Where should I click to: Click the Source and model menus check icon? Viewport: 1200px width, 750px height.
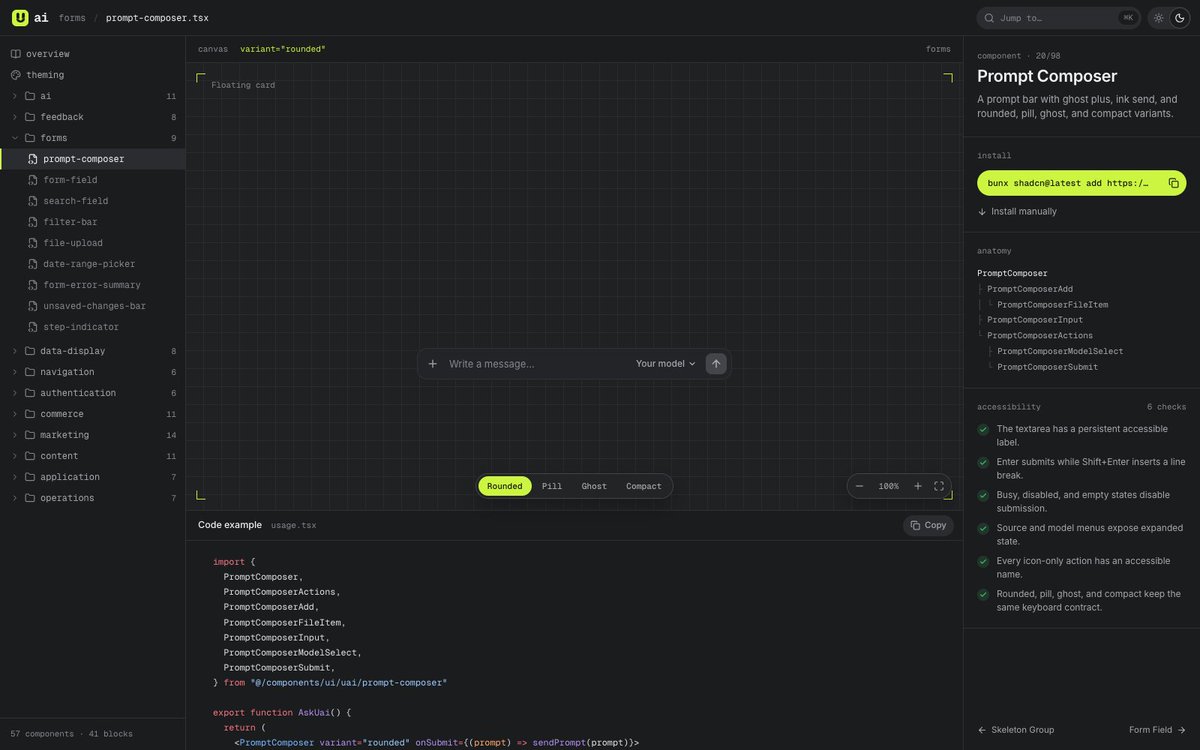click(x=983, y=528)
